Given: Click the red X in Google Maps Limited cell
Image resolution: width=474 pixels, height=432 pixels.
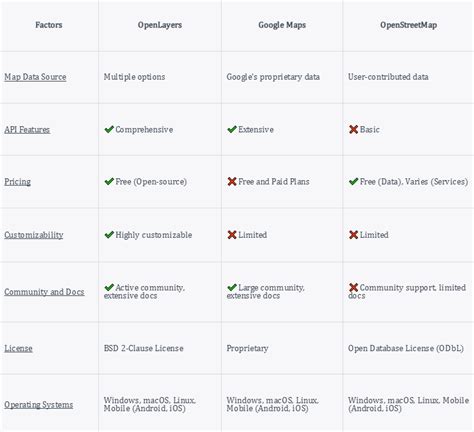Looking at the screenshot, I should (232, 235).
